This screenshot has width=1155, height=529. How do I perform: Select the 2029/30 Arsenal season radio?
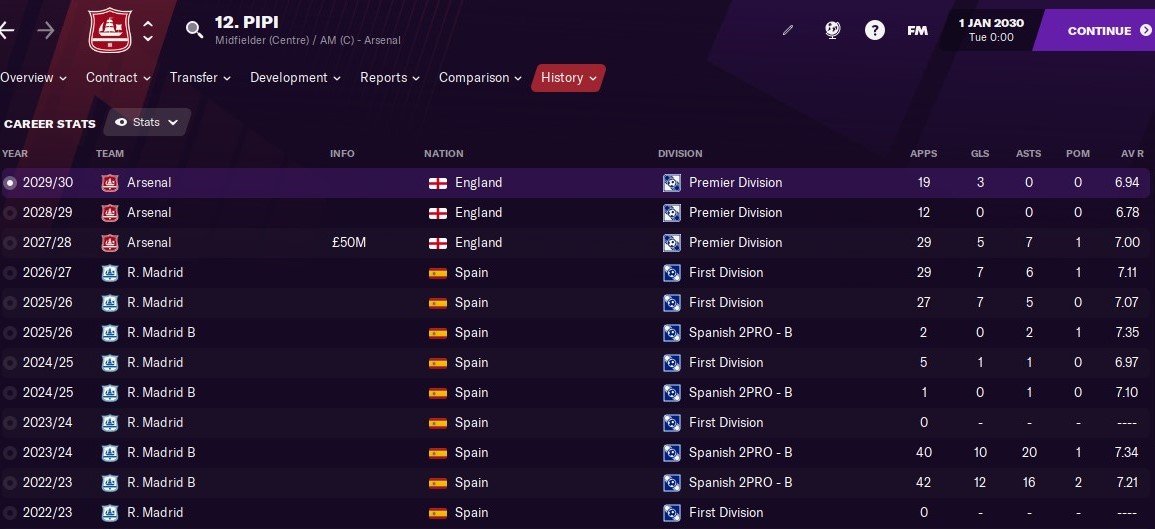(10, 183)
